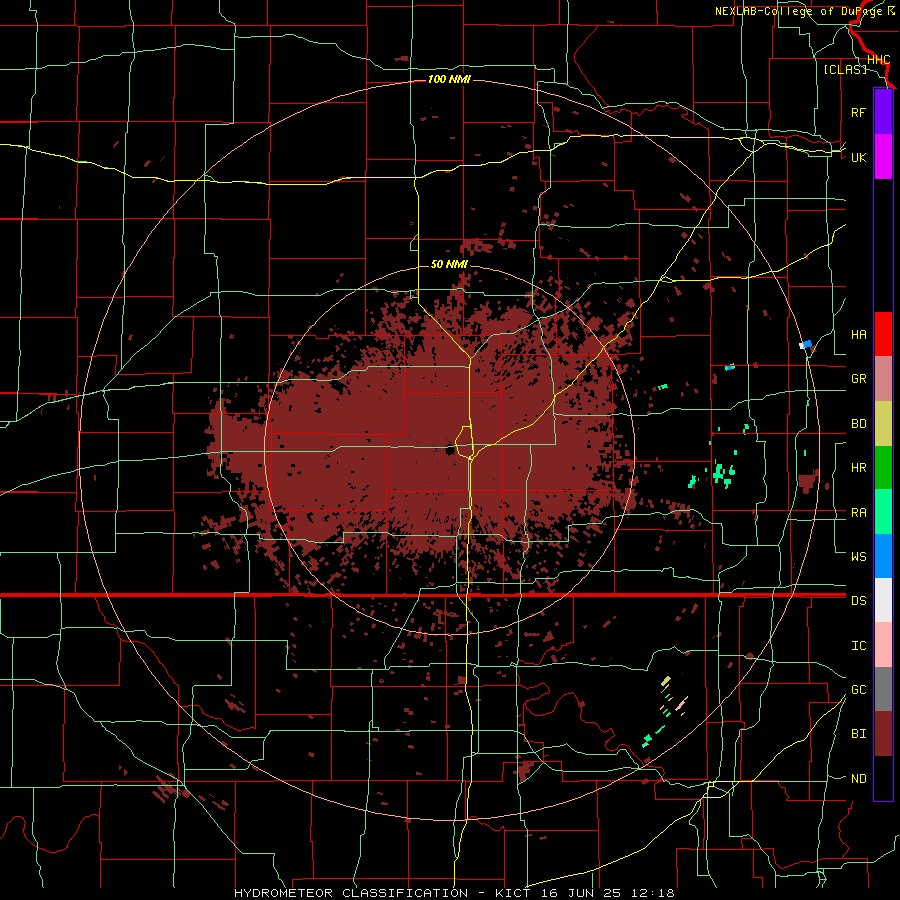The width and height of the screenshot is (900, 900).
Task: Click the HR legend label
Action: point(858,468)
